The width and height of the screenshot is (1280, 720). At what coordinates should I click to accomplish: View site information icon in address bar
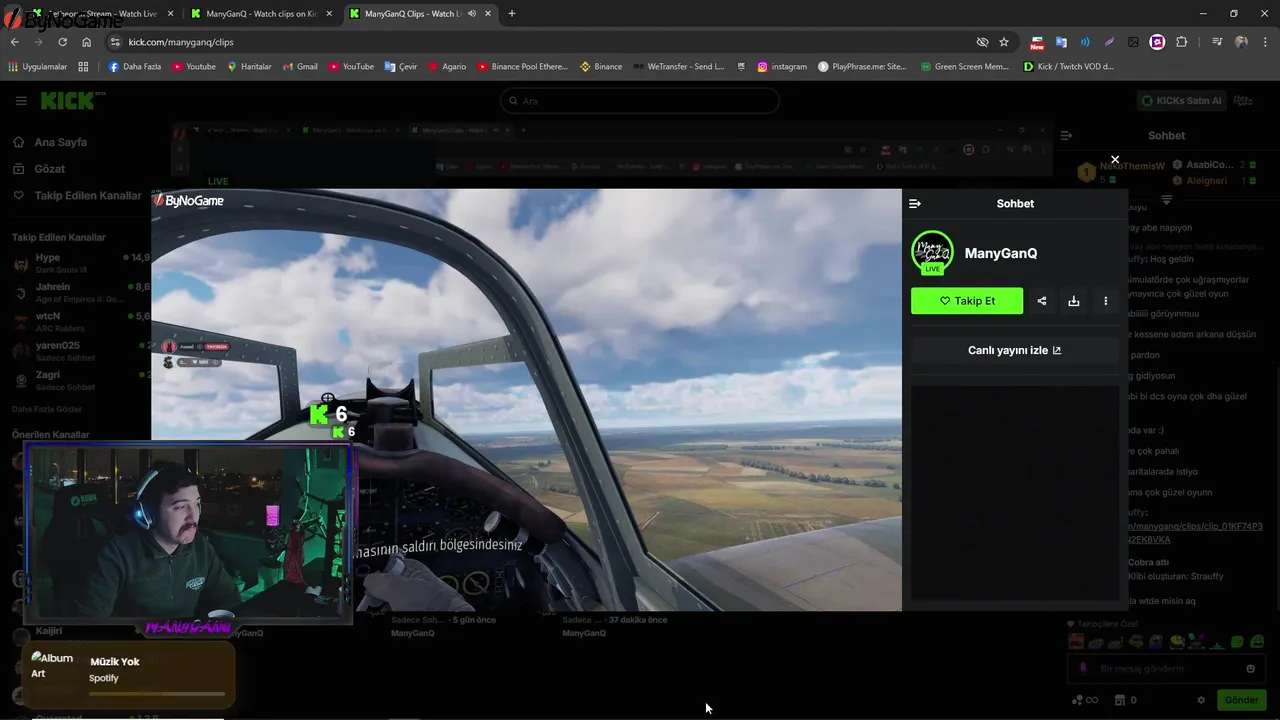[115, 42]
